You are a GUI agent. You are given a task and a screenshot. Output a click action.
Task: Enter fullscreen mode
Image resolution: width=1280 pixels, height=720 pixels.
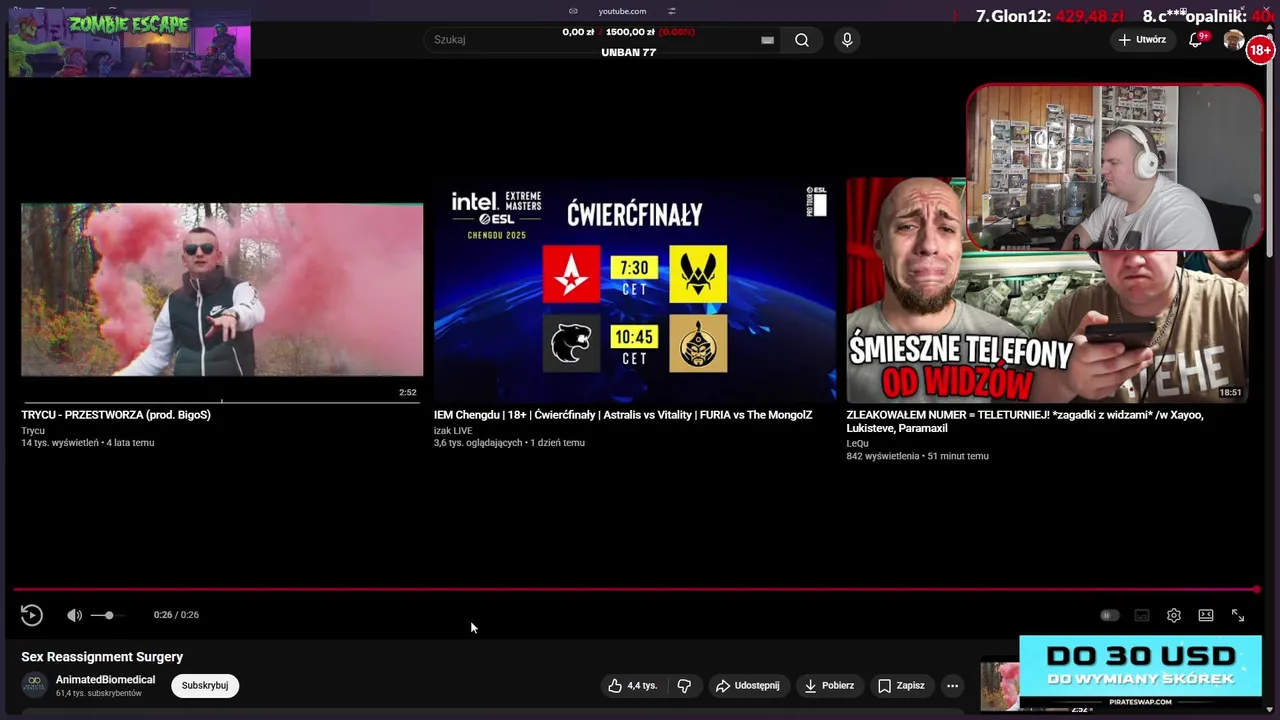pyautogui.click(x=1238, y=615)
